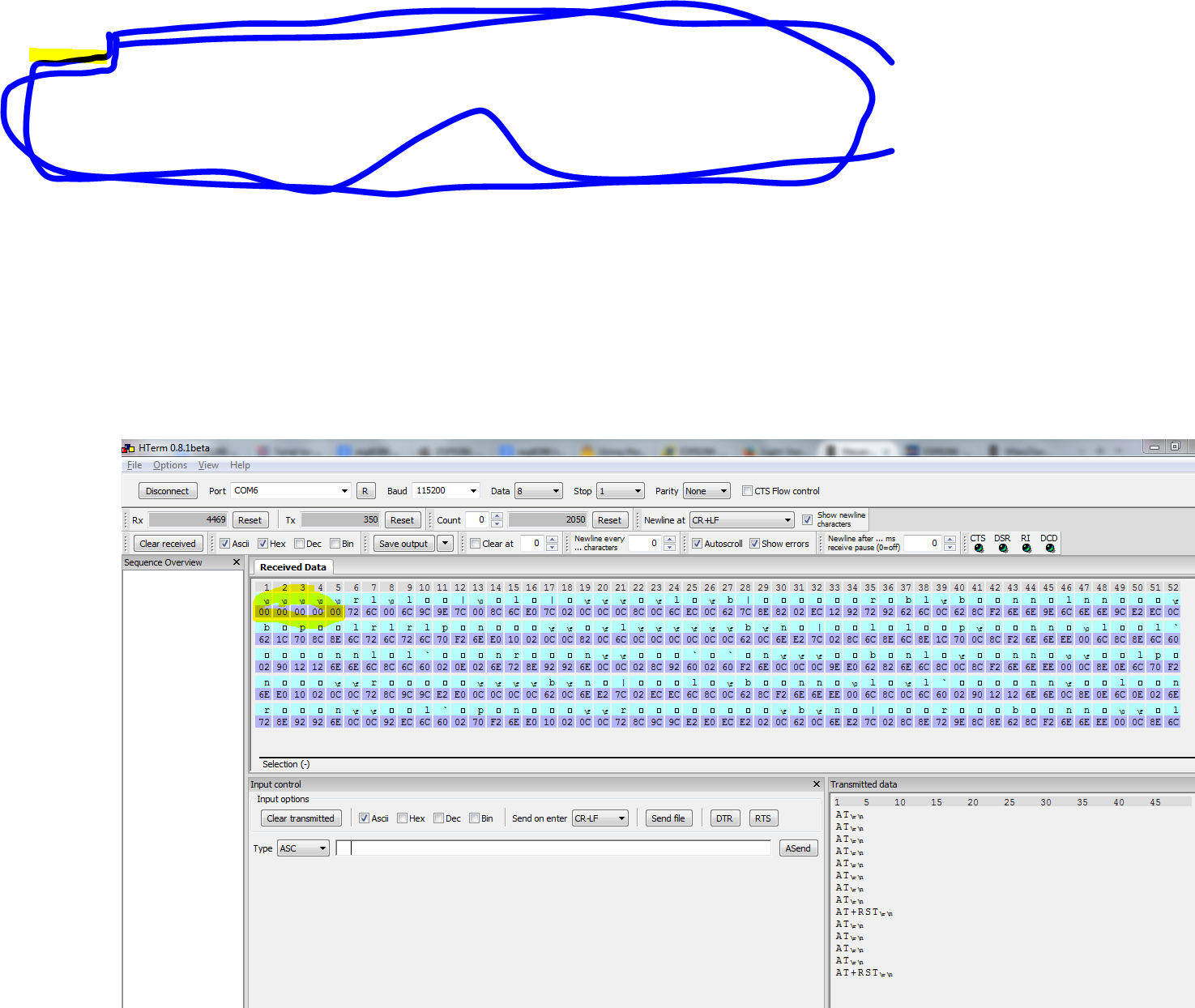Reset the Count value of 2050
Image resolution: width=1195 pixels, height=1008 pixels.
click(610, 520)
